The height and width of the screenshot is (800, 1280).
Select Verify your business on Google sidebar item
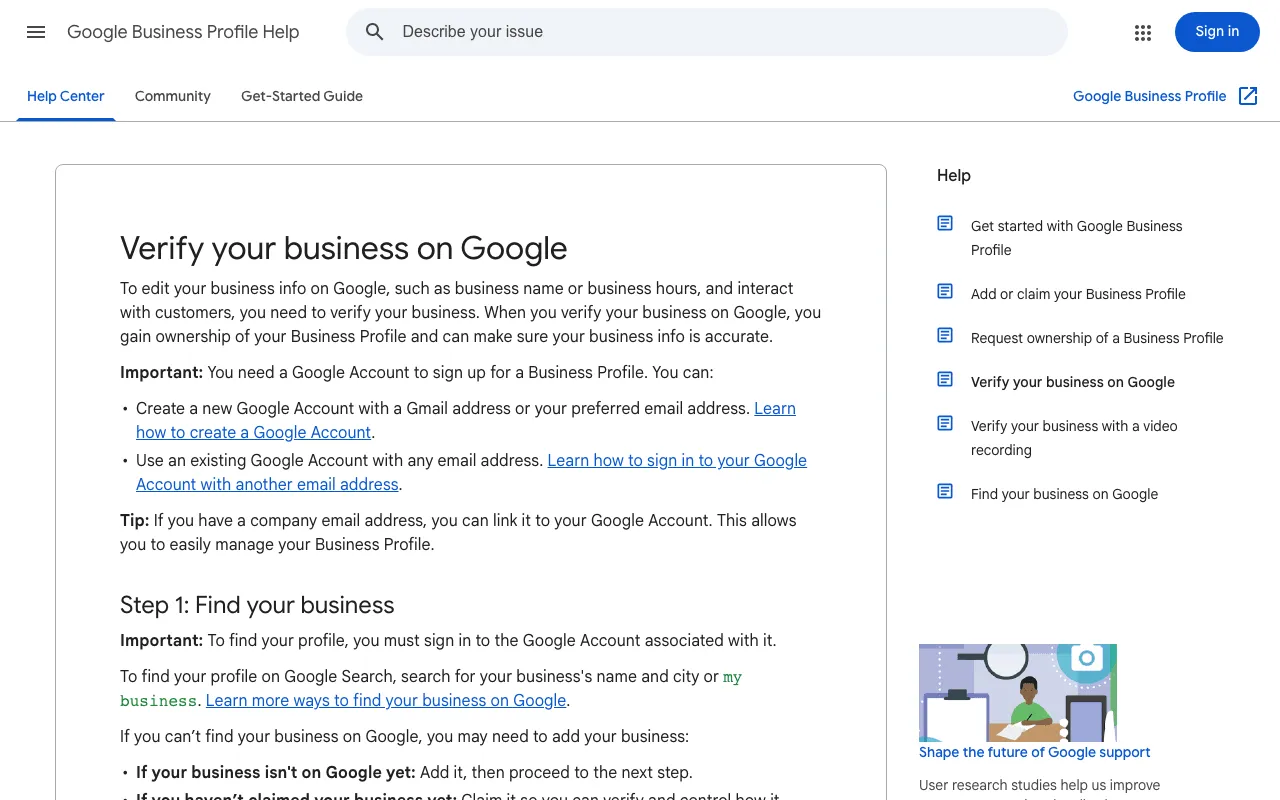coord(1073,382)
